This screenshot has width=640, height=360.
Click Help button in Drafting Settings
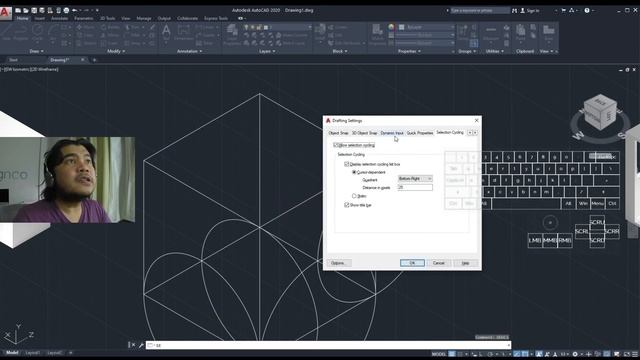point(465,263)
